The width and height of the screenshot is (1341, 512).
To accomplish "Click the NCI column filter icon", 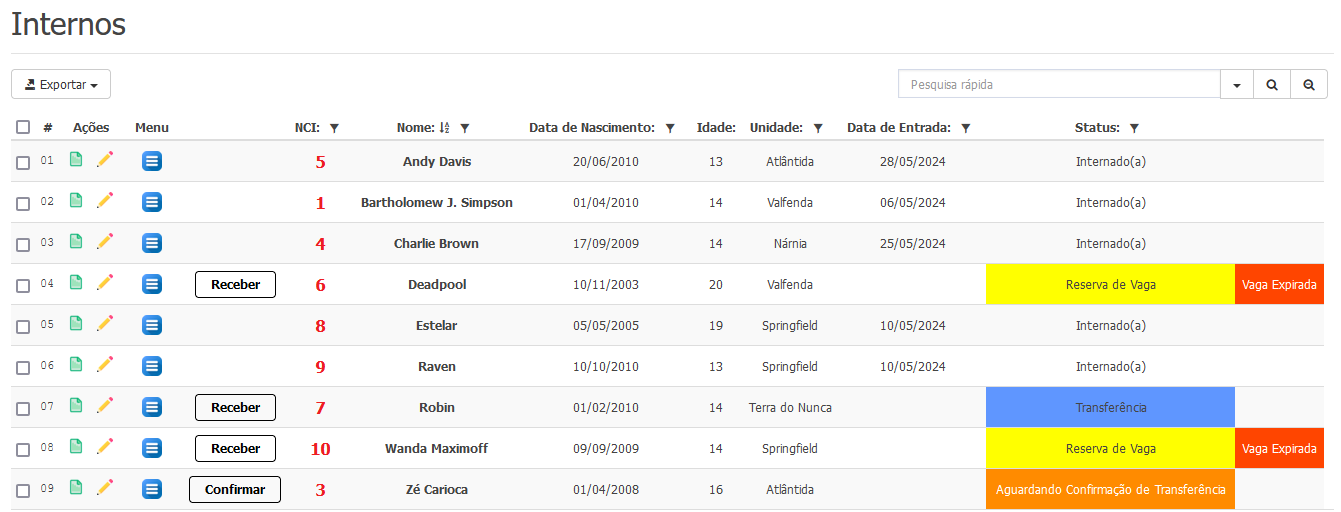I will point(334,128).
